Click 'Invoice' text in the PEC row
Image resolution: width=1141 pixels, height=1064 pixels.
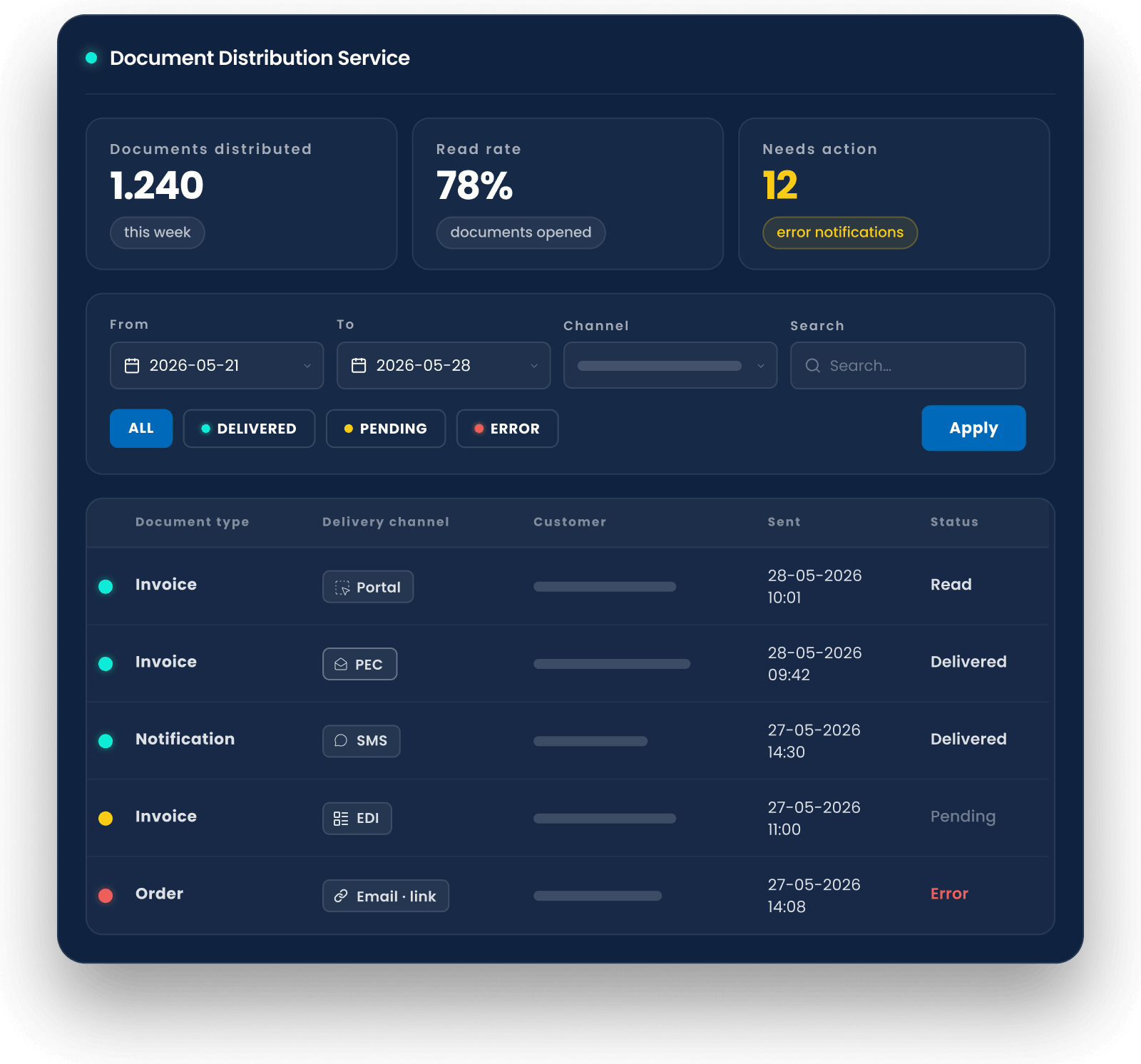166,663
